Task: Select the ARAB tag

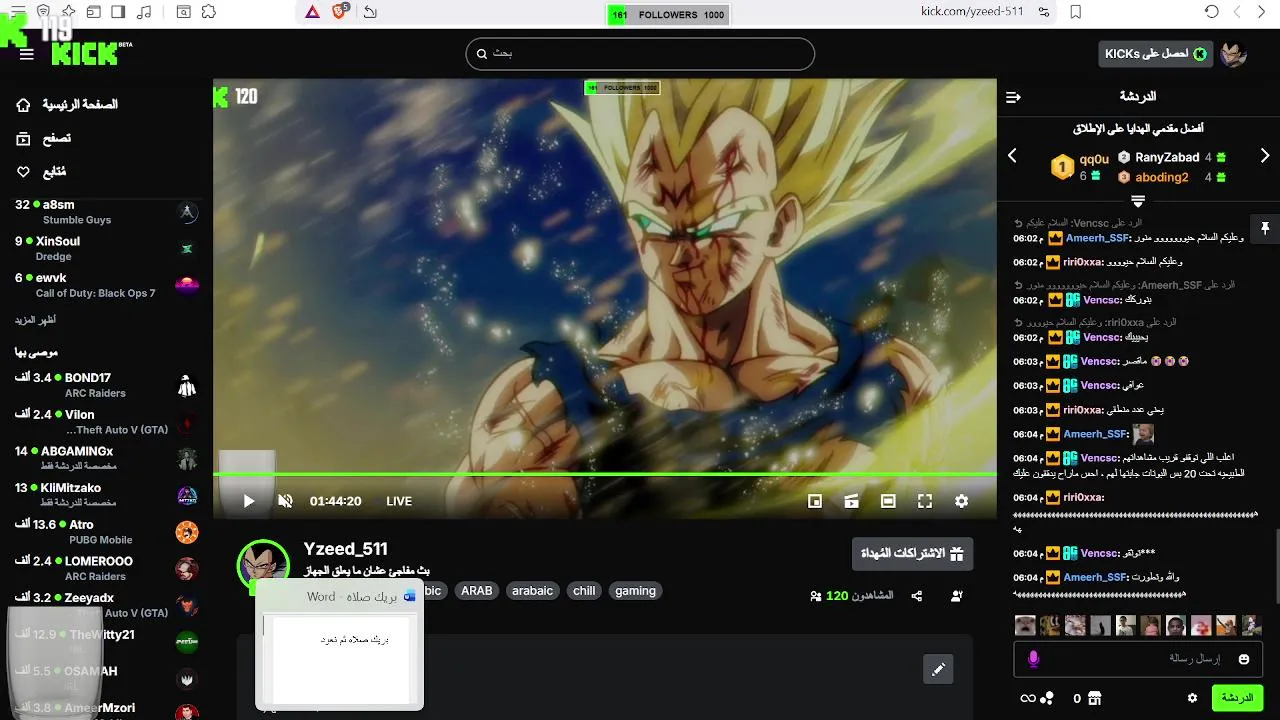Action: tap(476, 591)
